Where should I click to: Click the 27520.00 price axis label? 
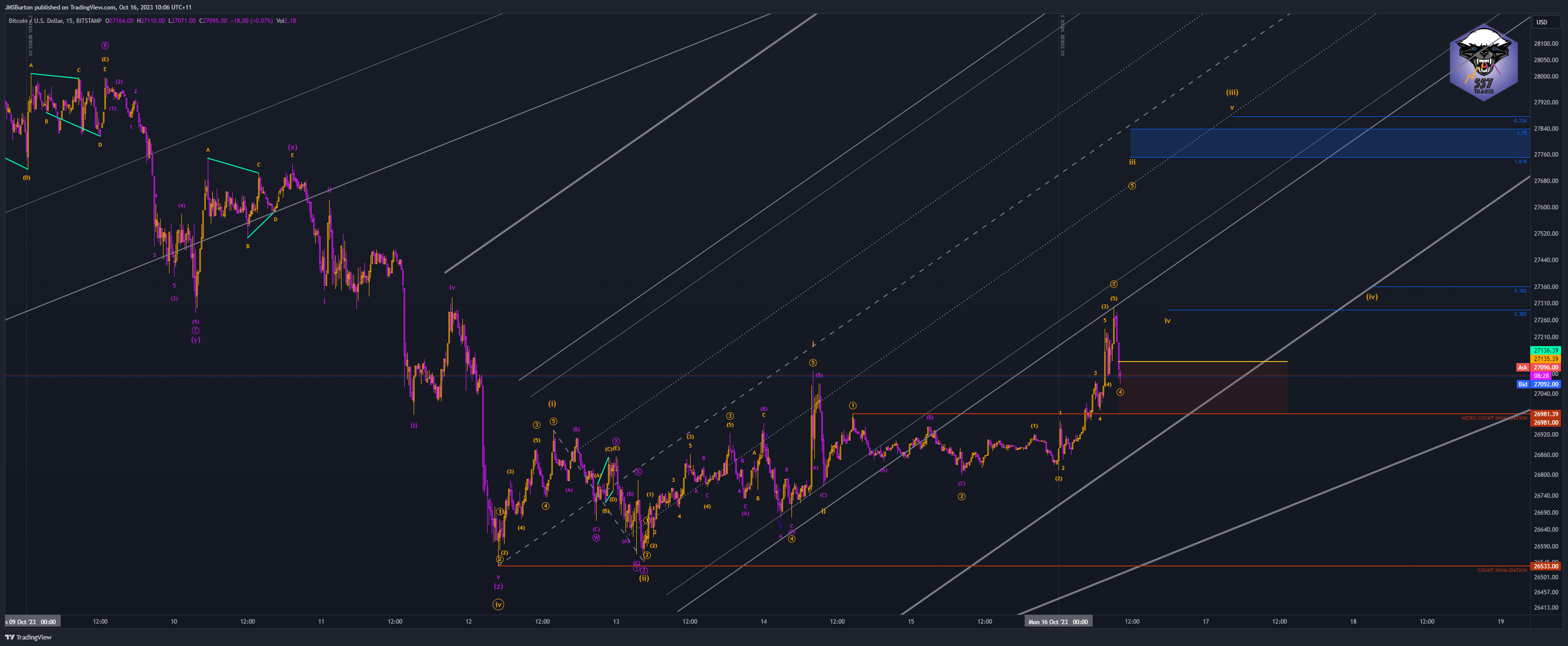tap(1546, 234)
